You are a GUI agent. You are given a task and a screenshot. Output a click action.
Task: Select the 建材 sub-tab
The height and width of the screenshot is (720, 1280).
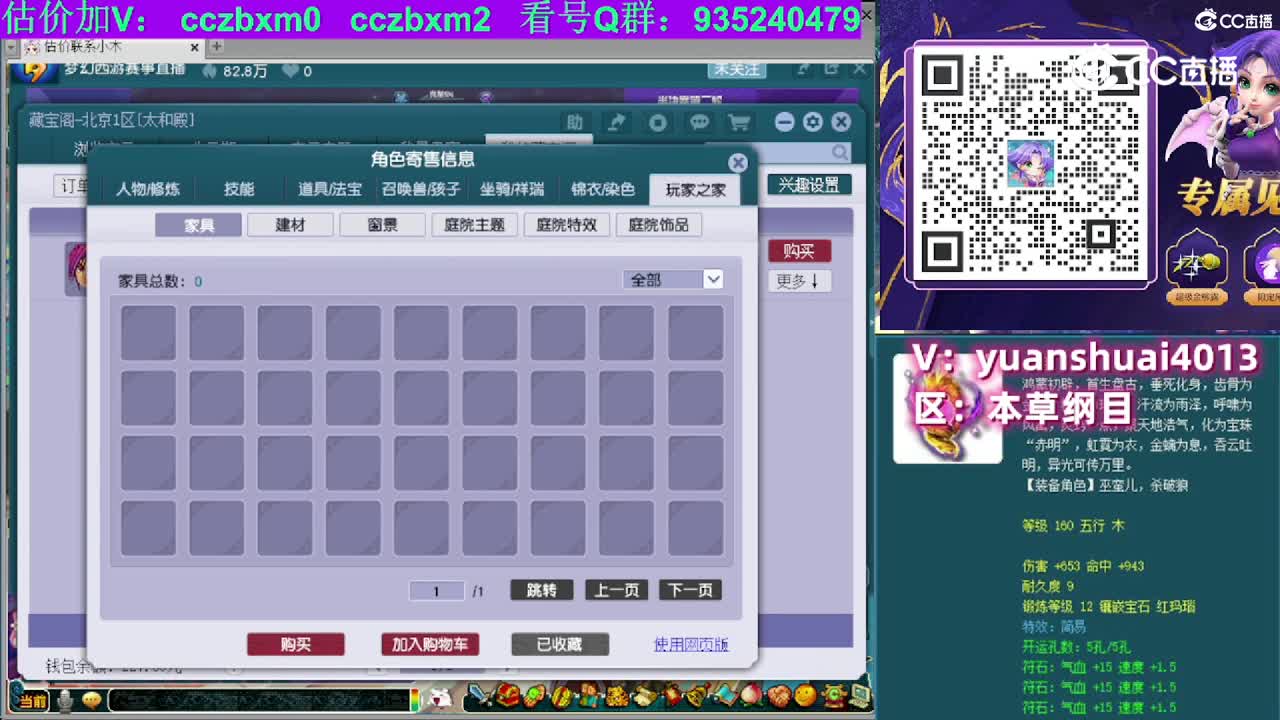click(290, 225)
